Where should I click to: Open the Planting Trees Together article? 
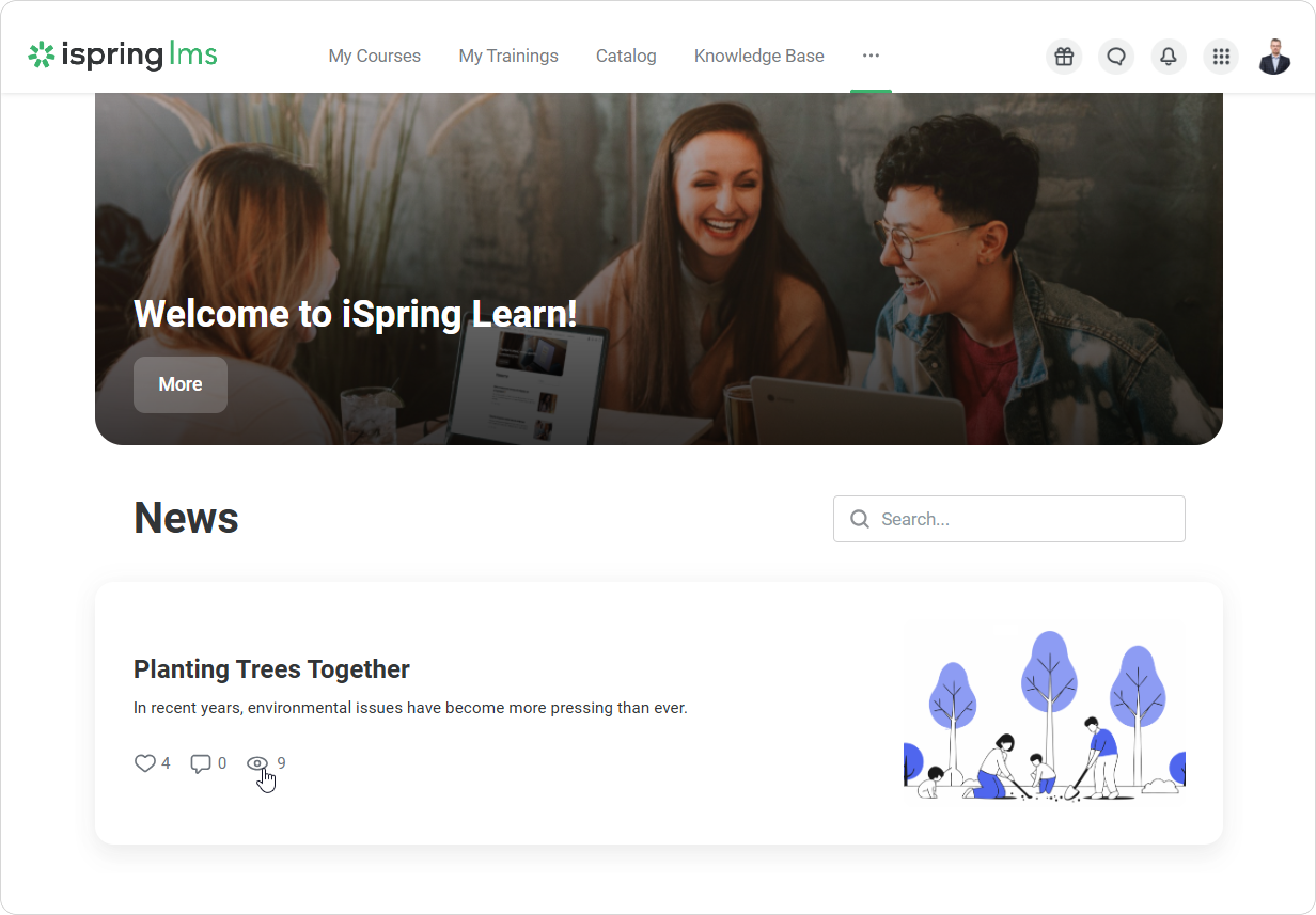point(272,669)
